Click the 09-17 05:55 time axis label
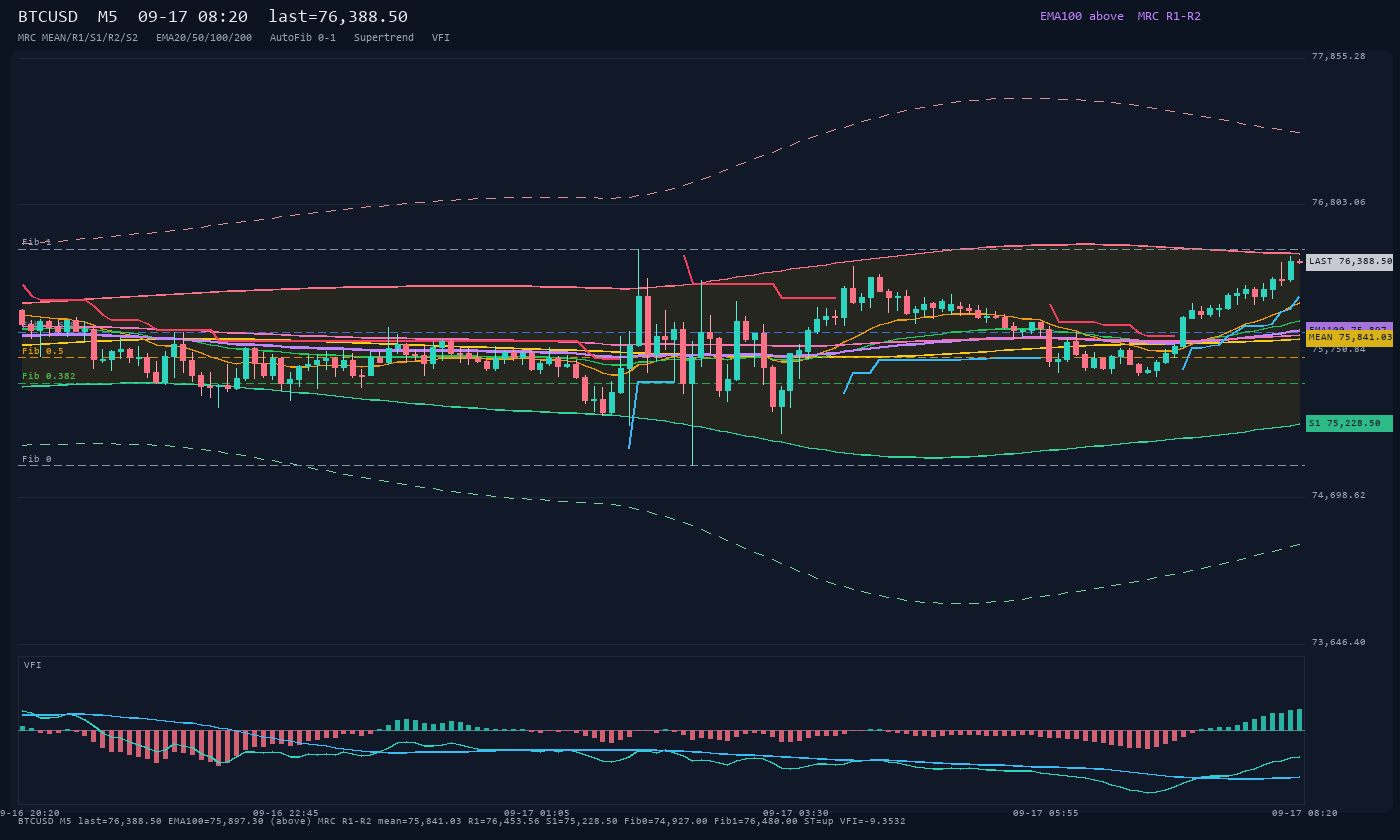The width and height of the screenshot is (1400, 840). (x=1046, y=813)
